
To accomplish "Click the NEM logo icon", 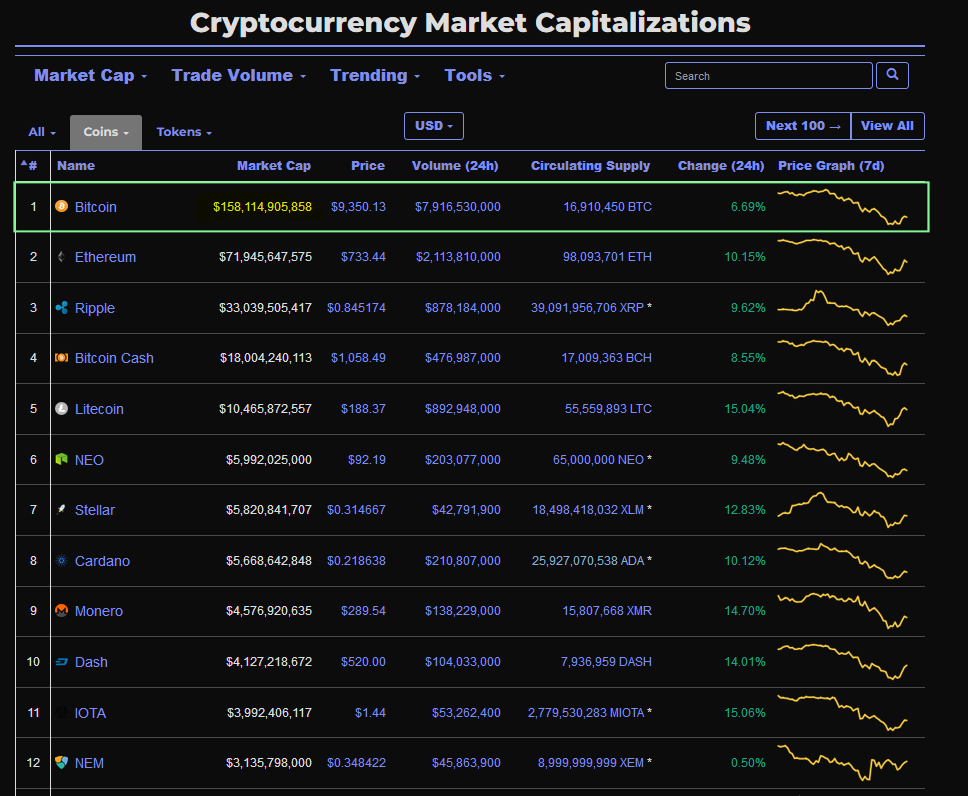I will 62,763.
